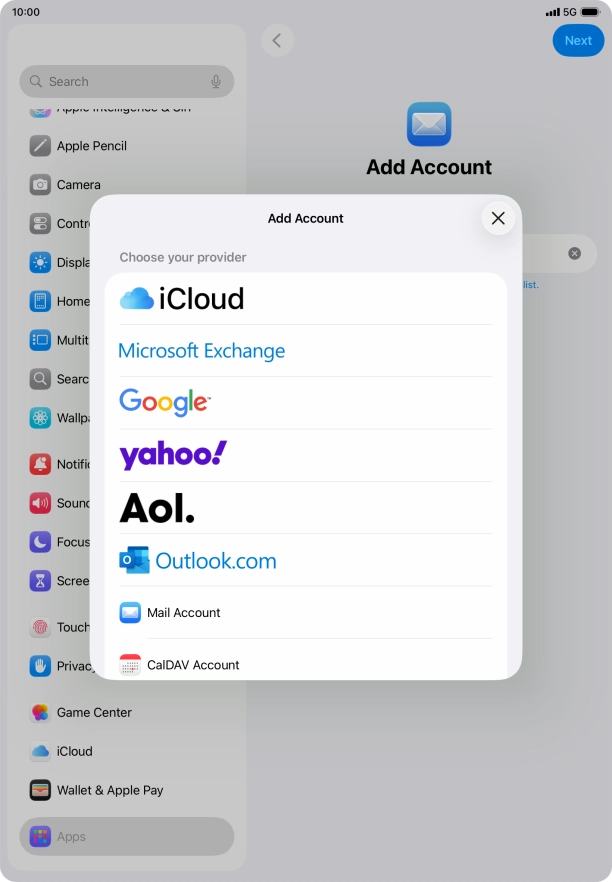Select Microsoft Exchange provider
The image size is (612, 882).
[x=202, y=351]
